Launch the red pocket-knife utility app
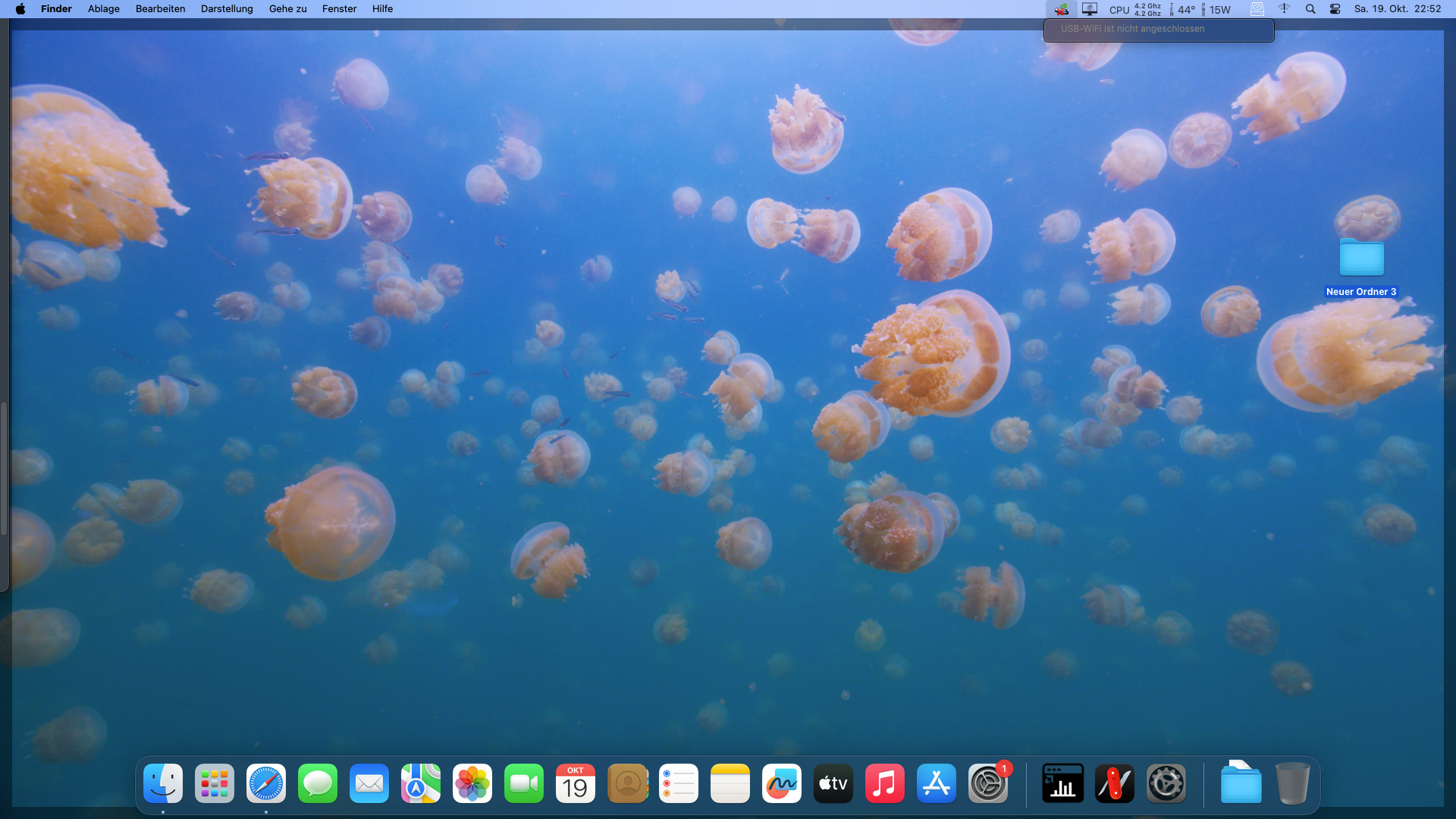 (1114, 783)
